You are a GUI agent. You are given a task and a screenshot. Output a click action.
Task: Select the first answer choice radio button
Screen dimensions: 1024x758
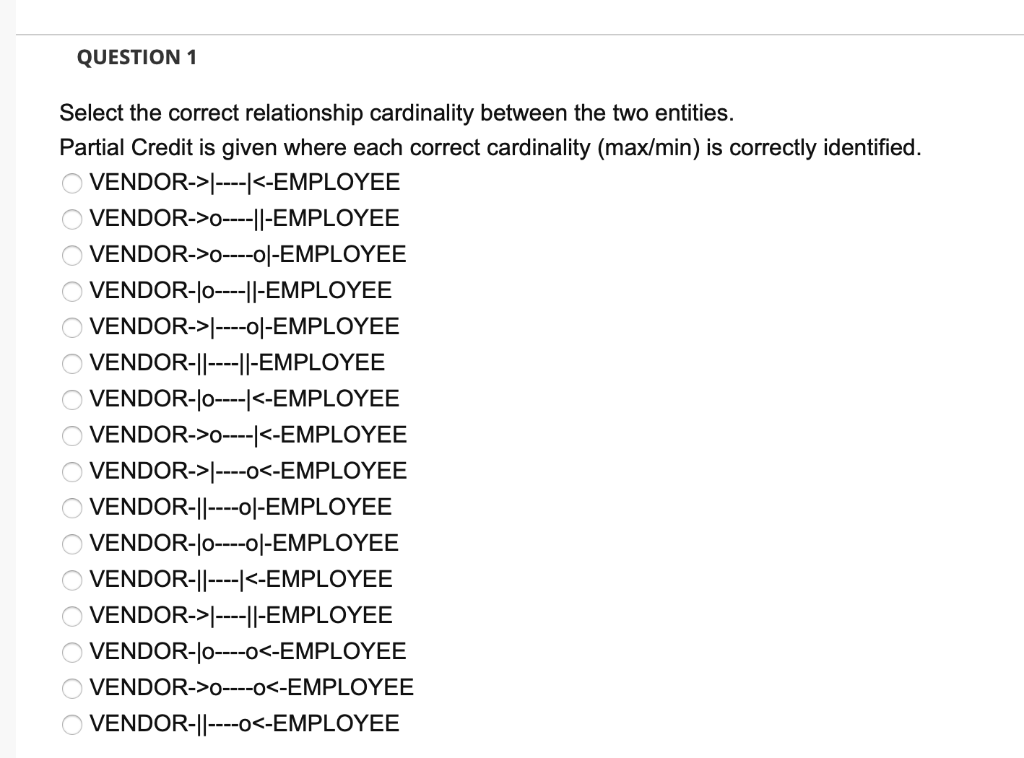click(71, 183)
